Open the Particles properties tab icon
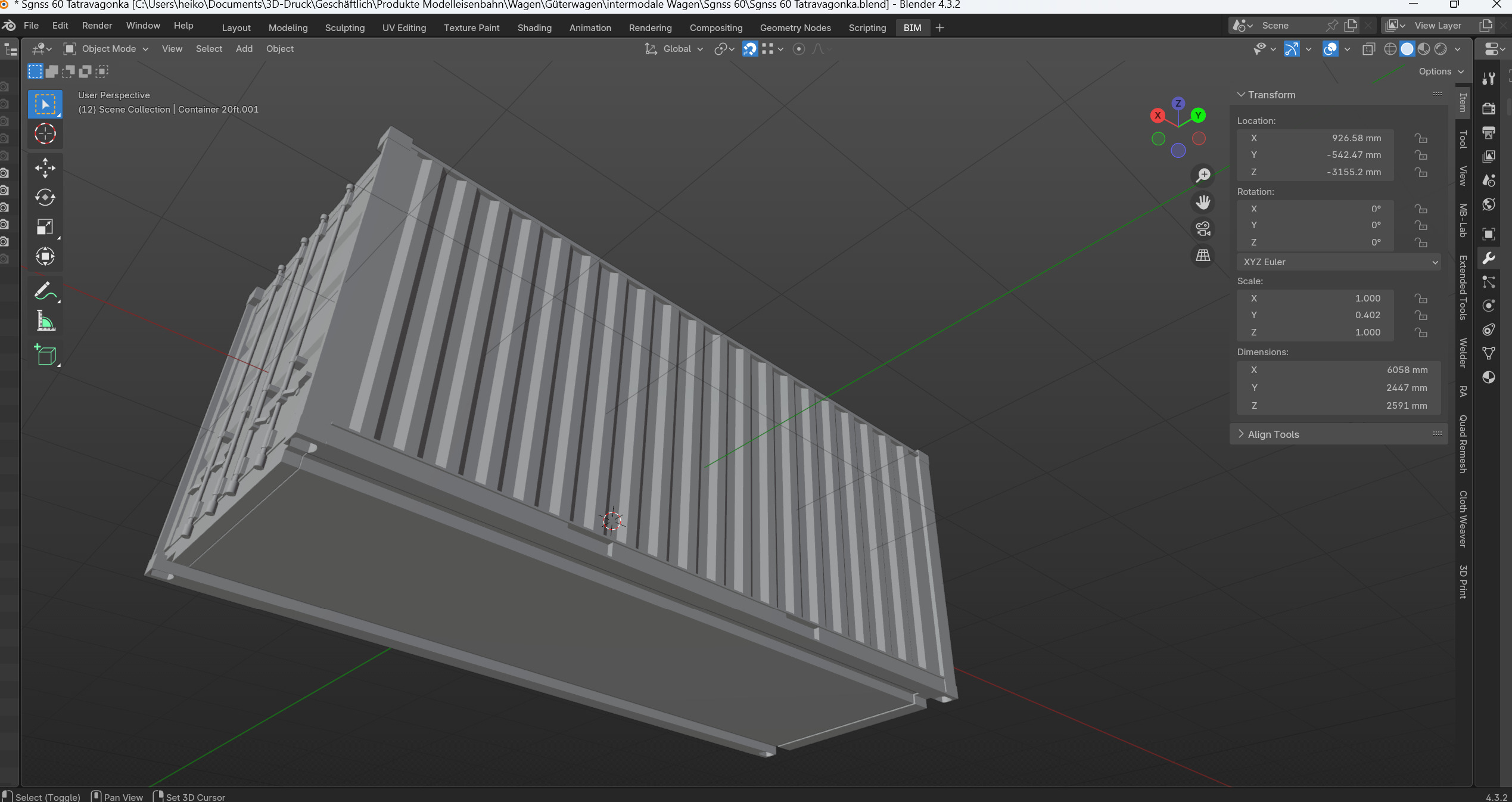 coord(1489,282)
